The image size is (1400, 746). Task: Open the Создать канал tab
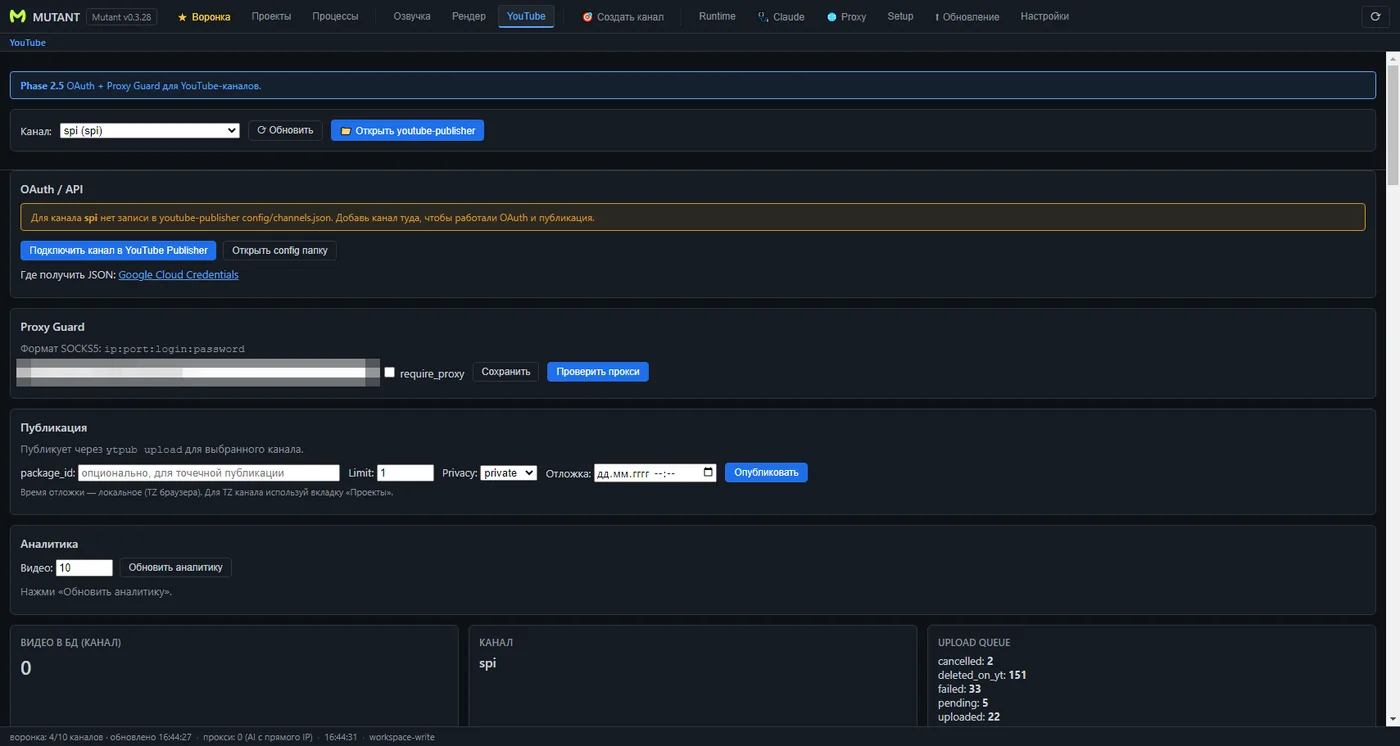click(x=623, y=17)
